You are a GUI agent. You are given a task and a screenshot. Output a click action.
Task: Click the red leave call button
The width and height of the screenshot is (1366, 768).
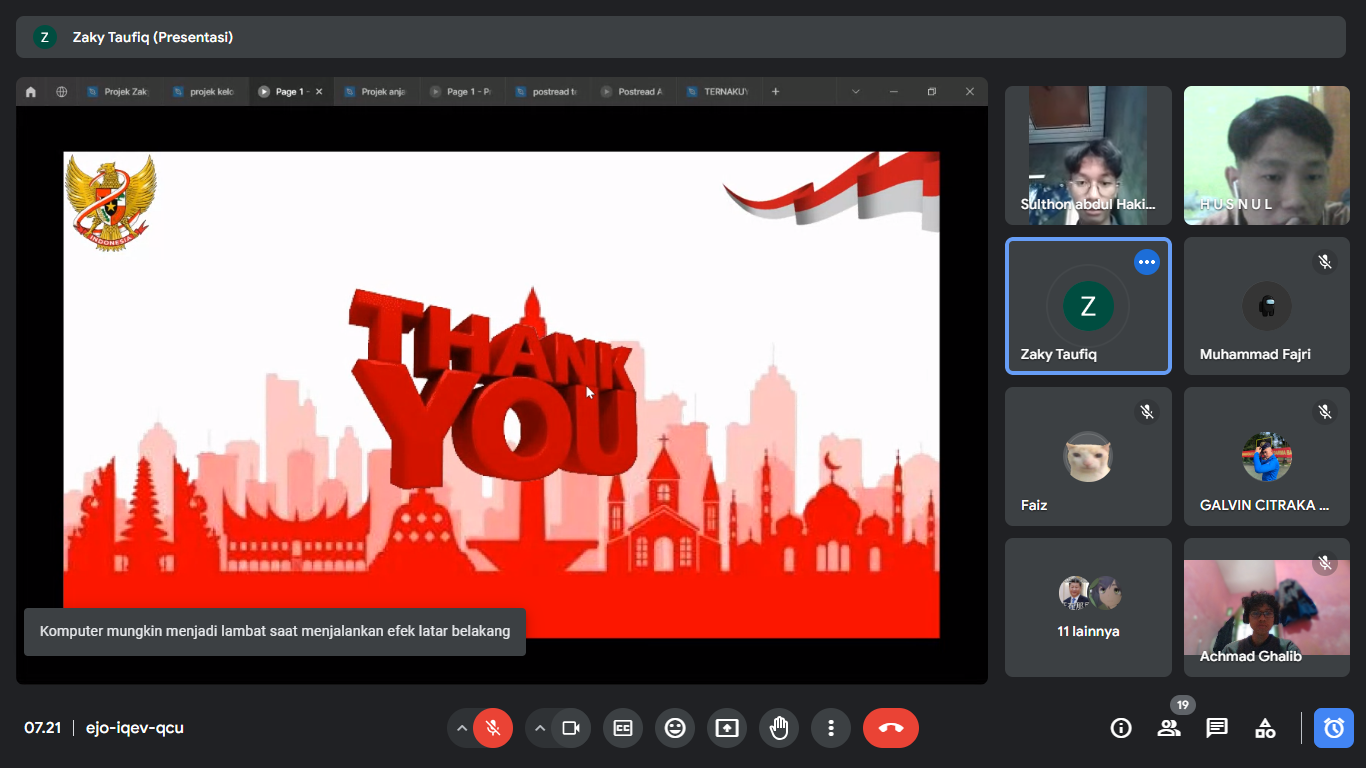(890, 728)
